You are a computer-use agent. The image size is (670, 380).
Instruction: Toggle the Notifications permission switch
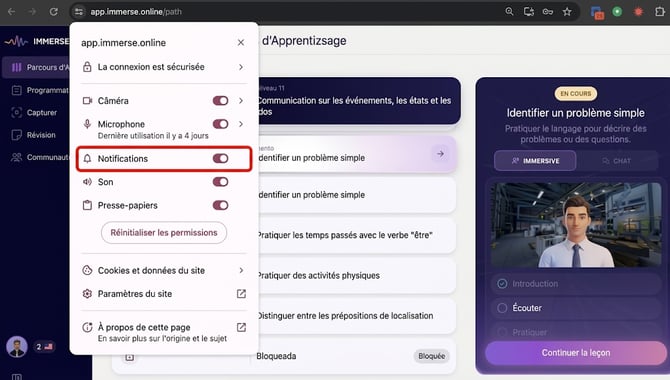(220, 159)
